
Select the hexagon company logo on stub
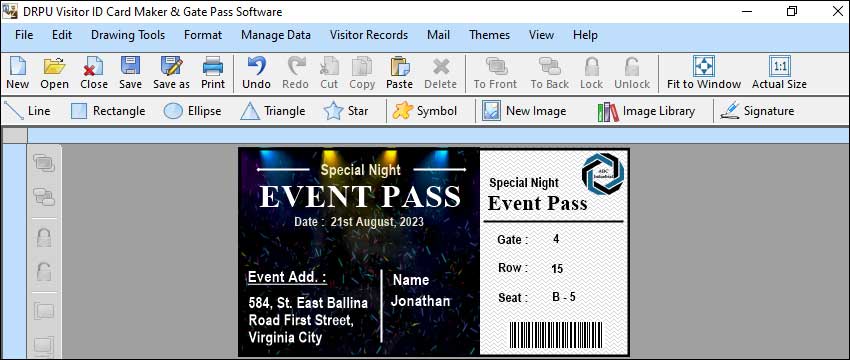coord(603,174)
